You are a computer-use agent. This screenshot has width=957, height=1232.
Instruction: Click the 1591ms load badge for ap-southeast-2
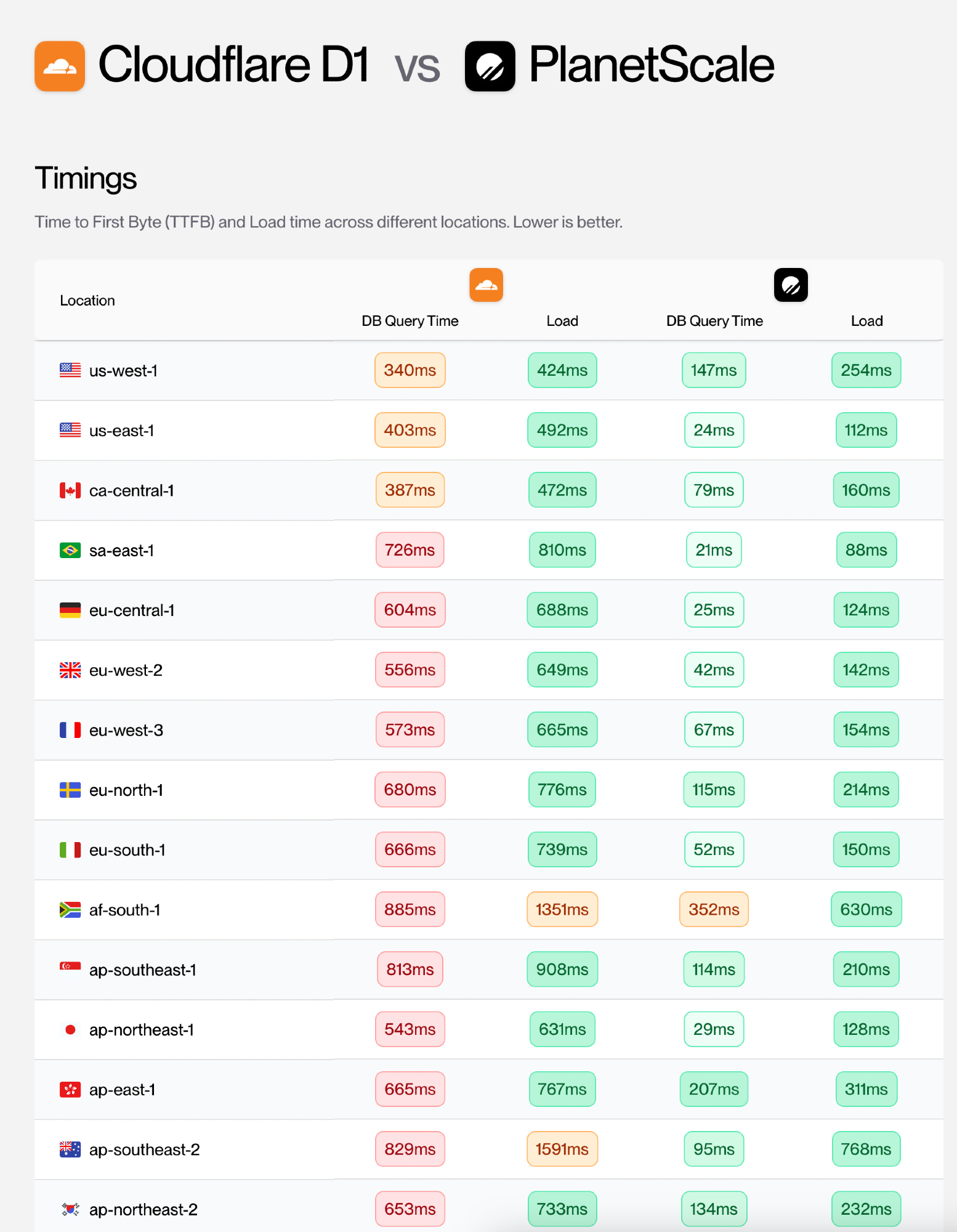point(562,1149)
